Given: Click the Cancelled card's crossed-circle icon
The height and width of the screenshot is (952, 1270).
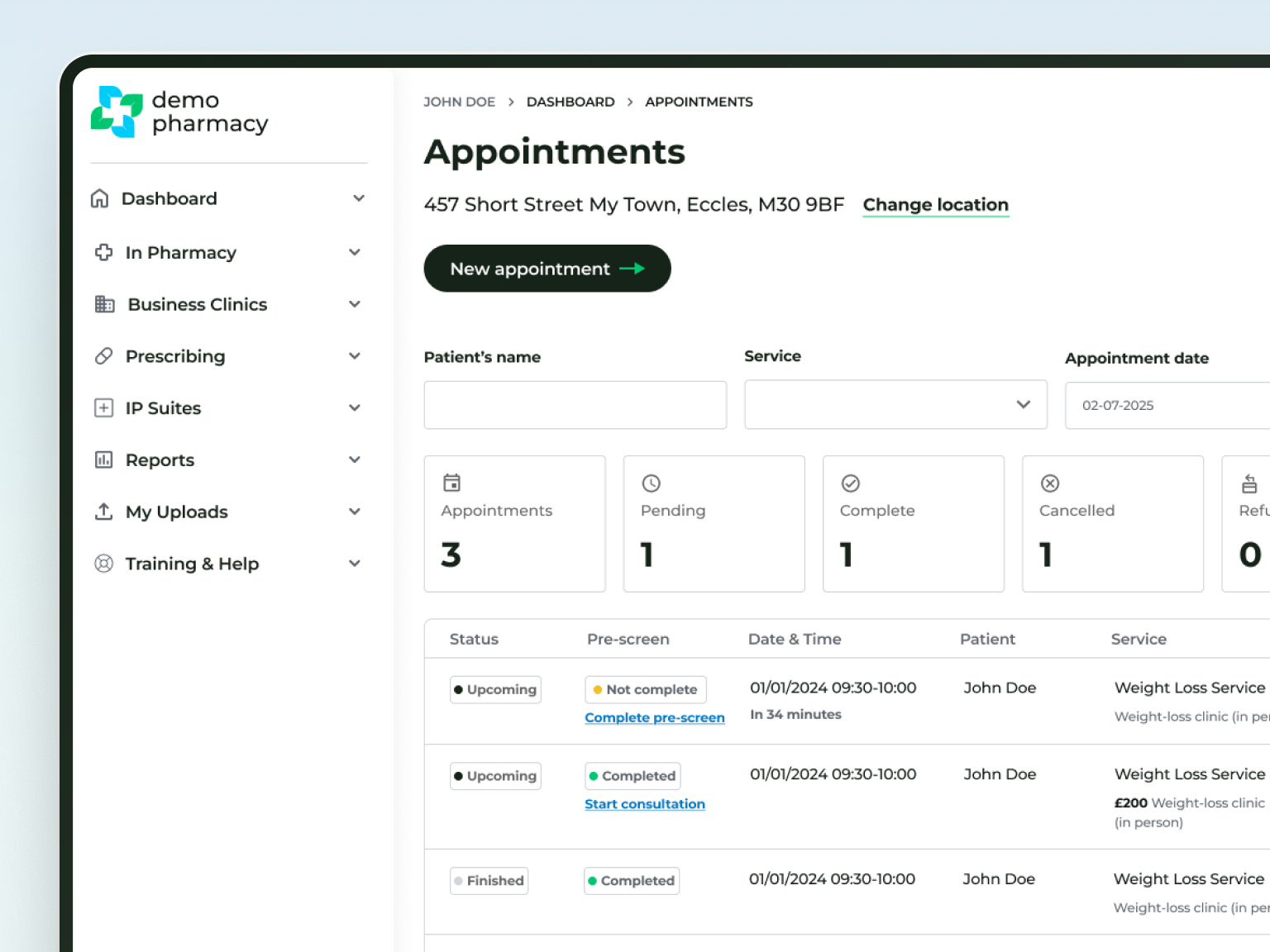Looking at the screenshot, I should click(1050, 483).
